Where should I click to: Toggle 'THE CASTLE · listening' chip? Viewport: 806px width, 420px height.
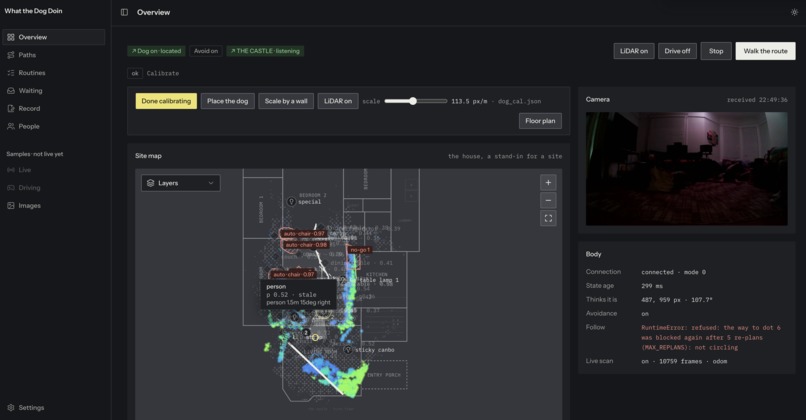click(265, 51)
